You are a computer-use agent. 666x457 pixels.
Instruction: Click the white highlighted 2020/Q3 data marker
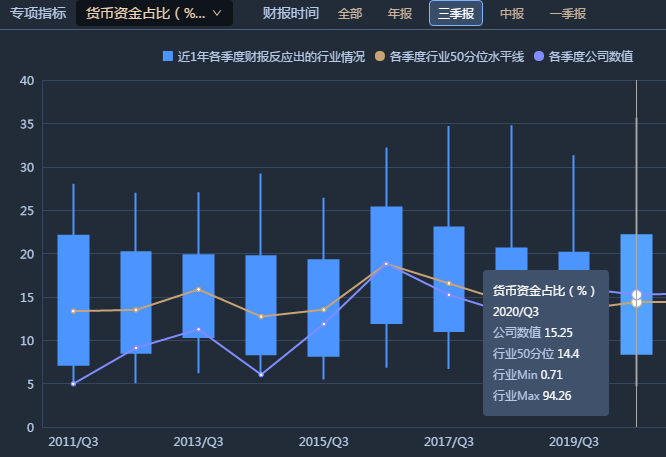[x=636, y=297]
